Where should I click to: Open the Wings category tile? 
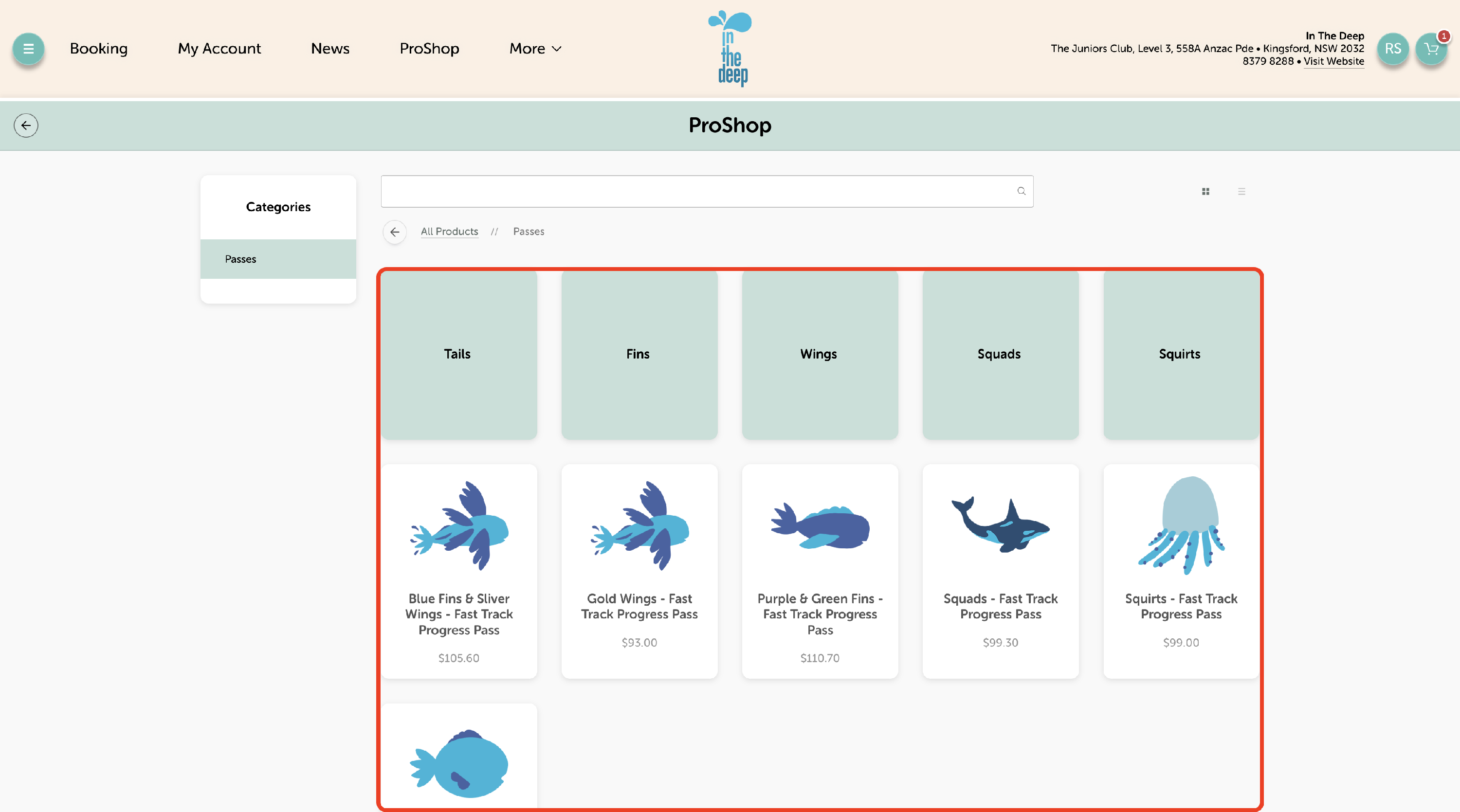click(820, 355)
